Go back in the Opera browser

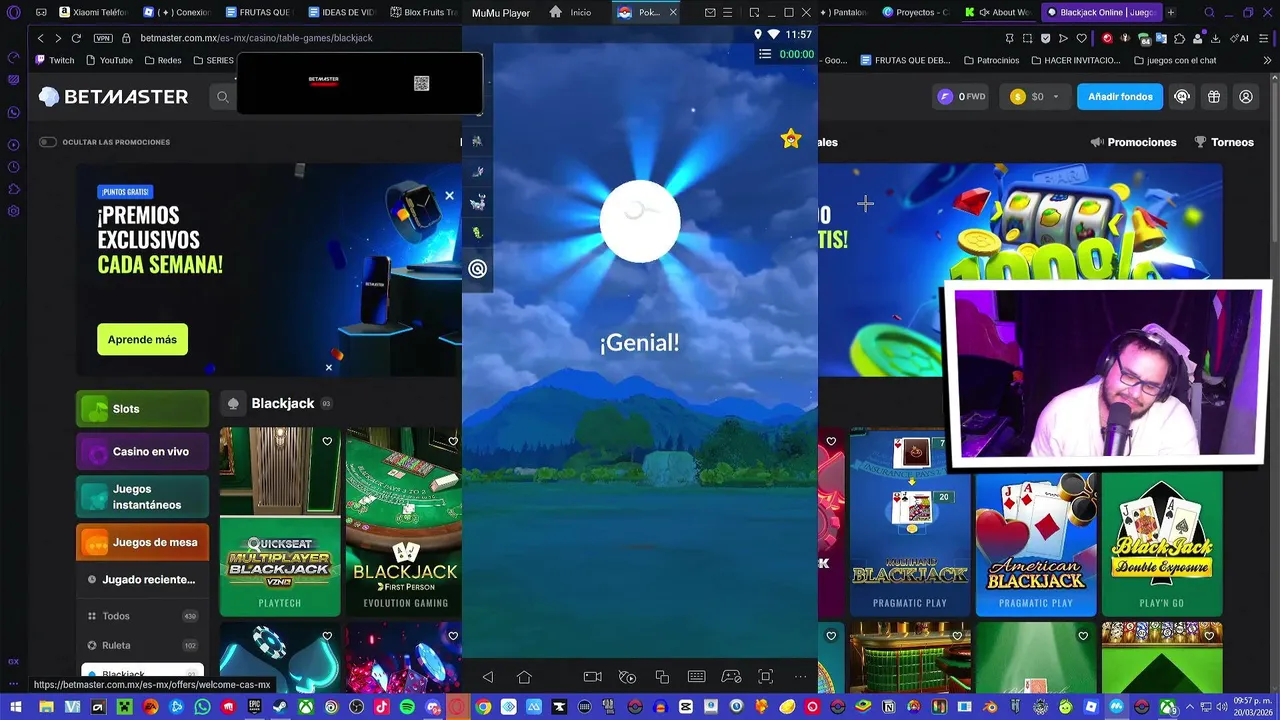coord(40,38)
